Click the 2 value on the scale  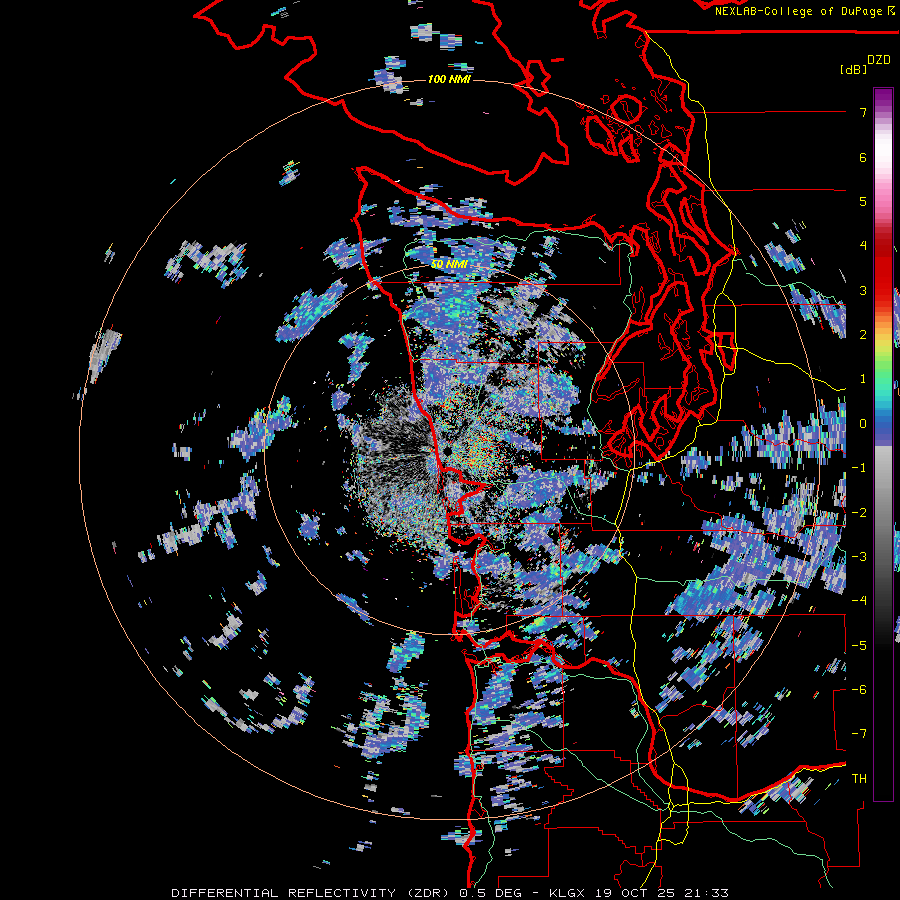coord(863,335)
